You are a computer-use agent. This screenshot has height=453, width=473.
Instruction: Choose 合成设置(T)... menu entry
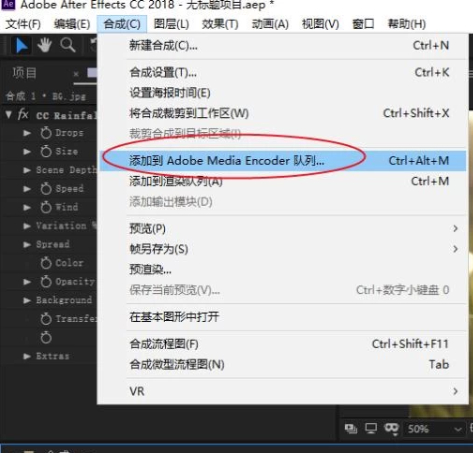coord(283,72)
